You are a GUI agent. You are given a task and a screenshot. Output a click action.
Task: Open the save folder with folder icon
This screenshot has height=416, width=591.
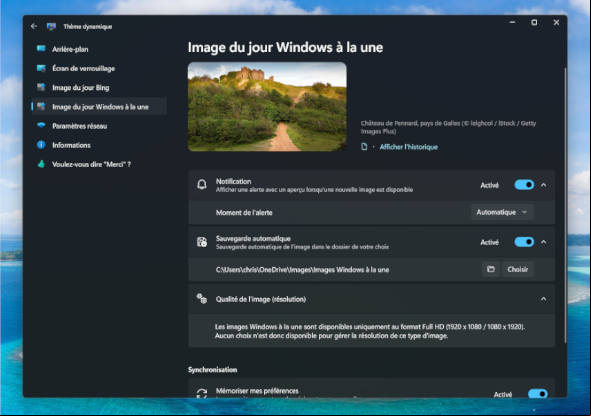pyautogui.click(x=491, y=269)
